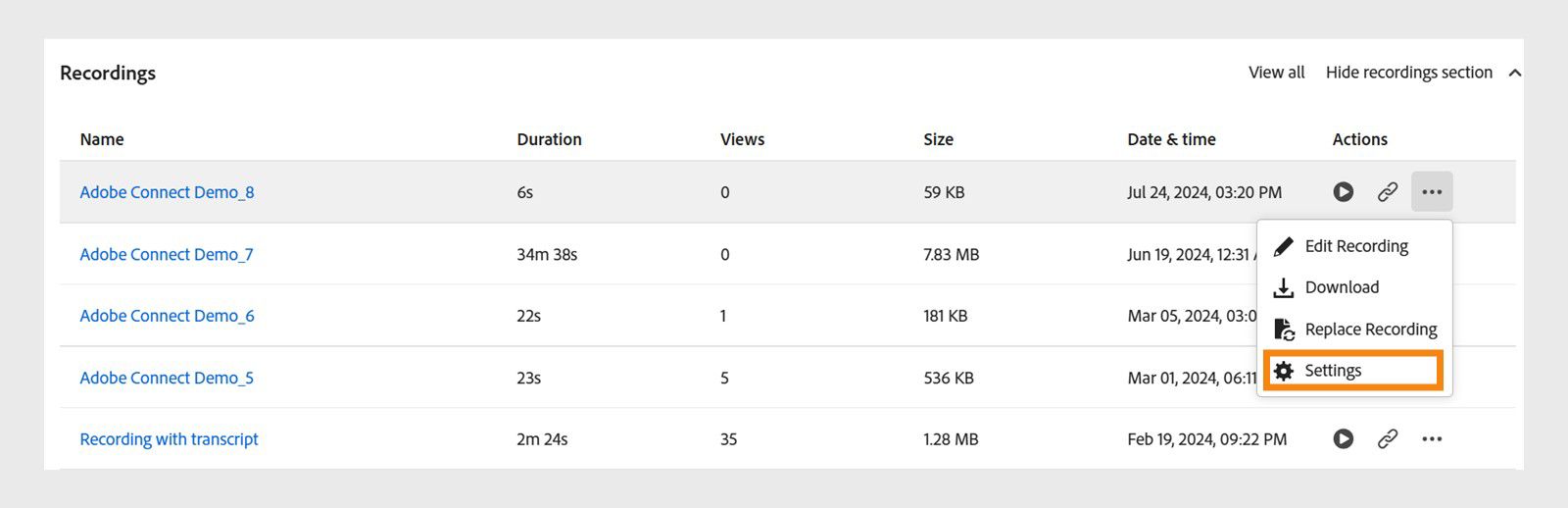Click Hide recordings section label

point(1408,73)
